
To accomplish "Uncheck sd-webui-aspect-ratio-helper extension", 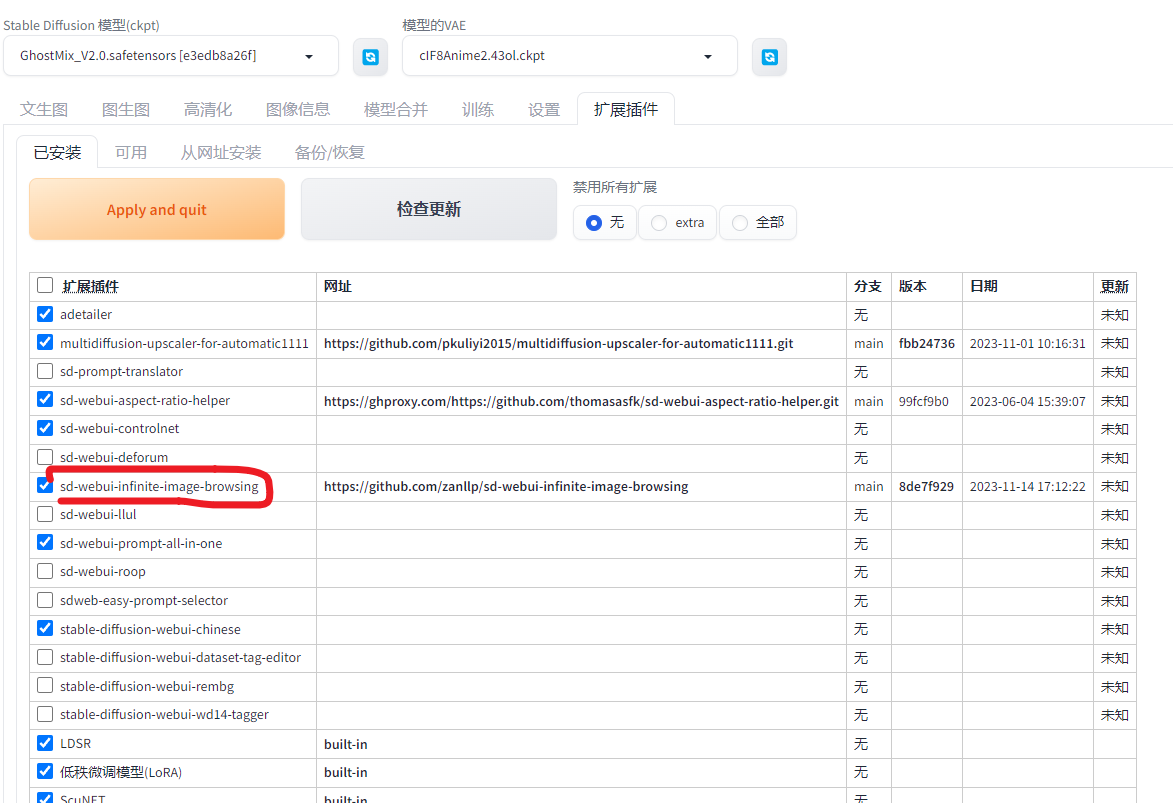I will [x=45, y=400].
